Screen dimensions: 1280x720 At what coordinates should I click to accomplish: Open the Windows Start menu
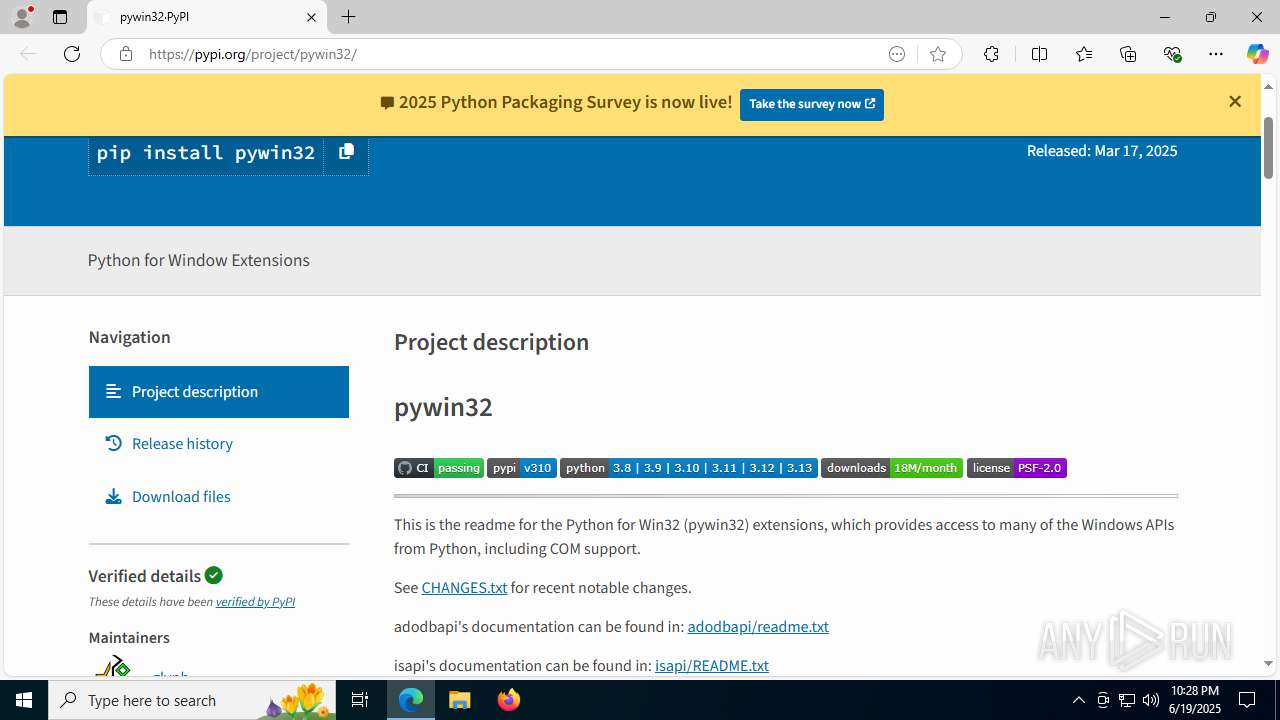pyautogui.click(x=24, y=700)
